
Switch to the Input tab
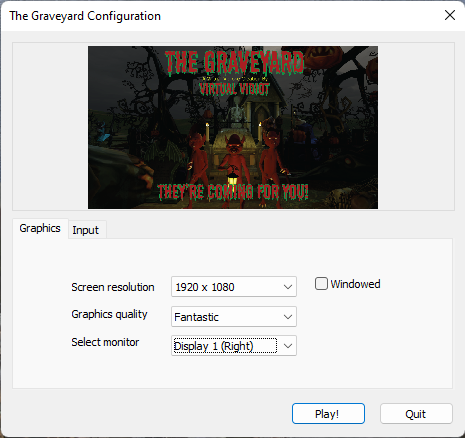(86, 230)
